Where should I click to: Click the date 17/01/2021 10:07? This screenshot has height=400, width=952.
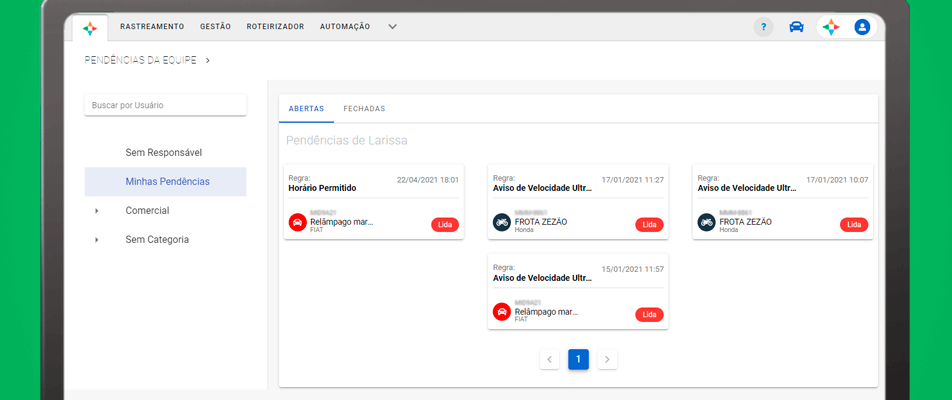pyautogui.click(x=837, y=180)
